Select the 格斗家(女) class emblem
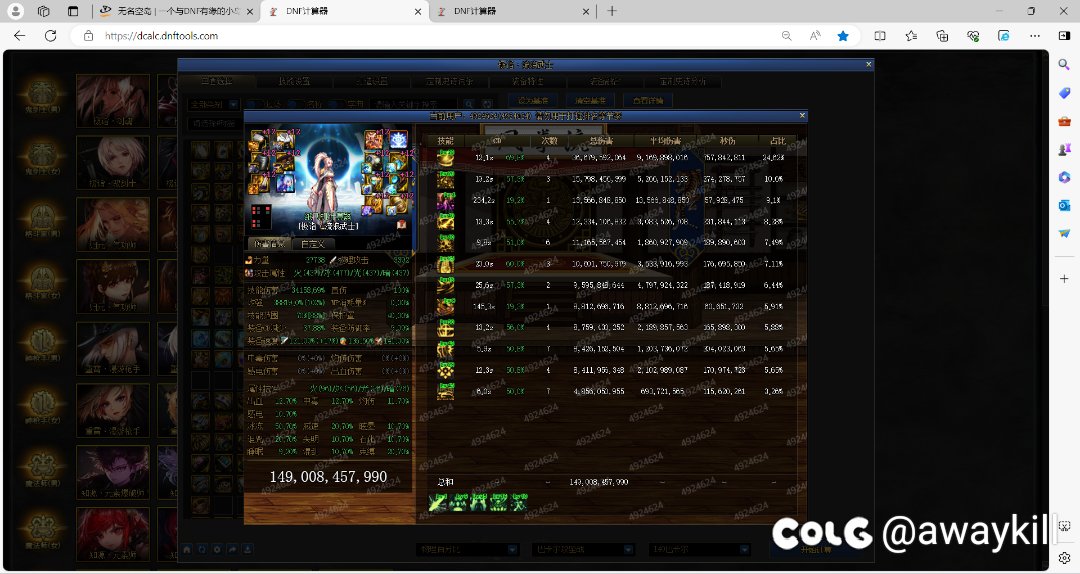This screenshot has width=1080, height=574. (x=42, y=283)
